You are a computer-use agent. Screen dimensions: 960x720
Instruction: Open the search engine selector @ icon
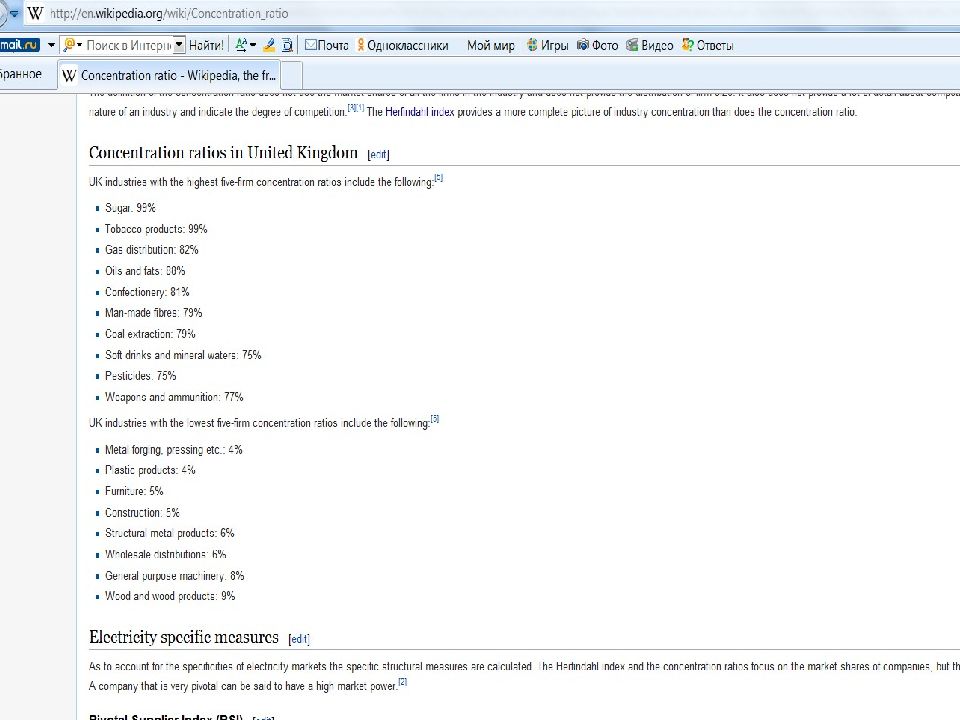click(72, 45)
